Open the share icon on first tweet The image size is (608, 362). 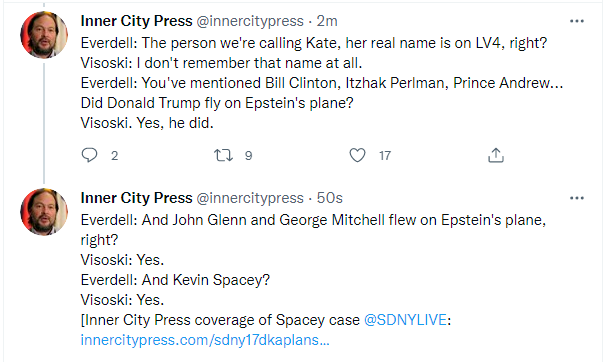coord(496,155)
